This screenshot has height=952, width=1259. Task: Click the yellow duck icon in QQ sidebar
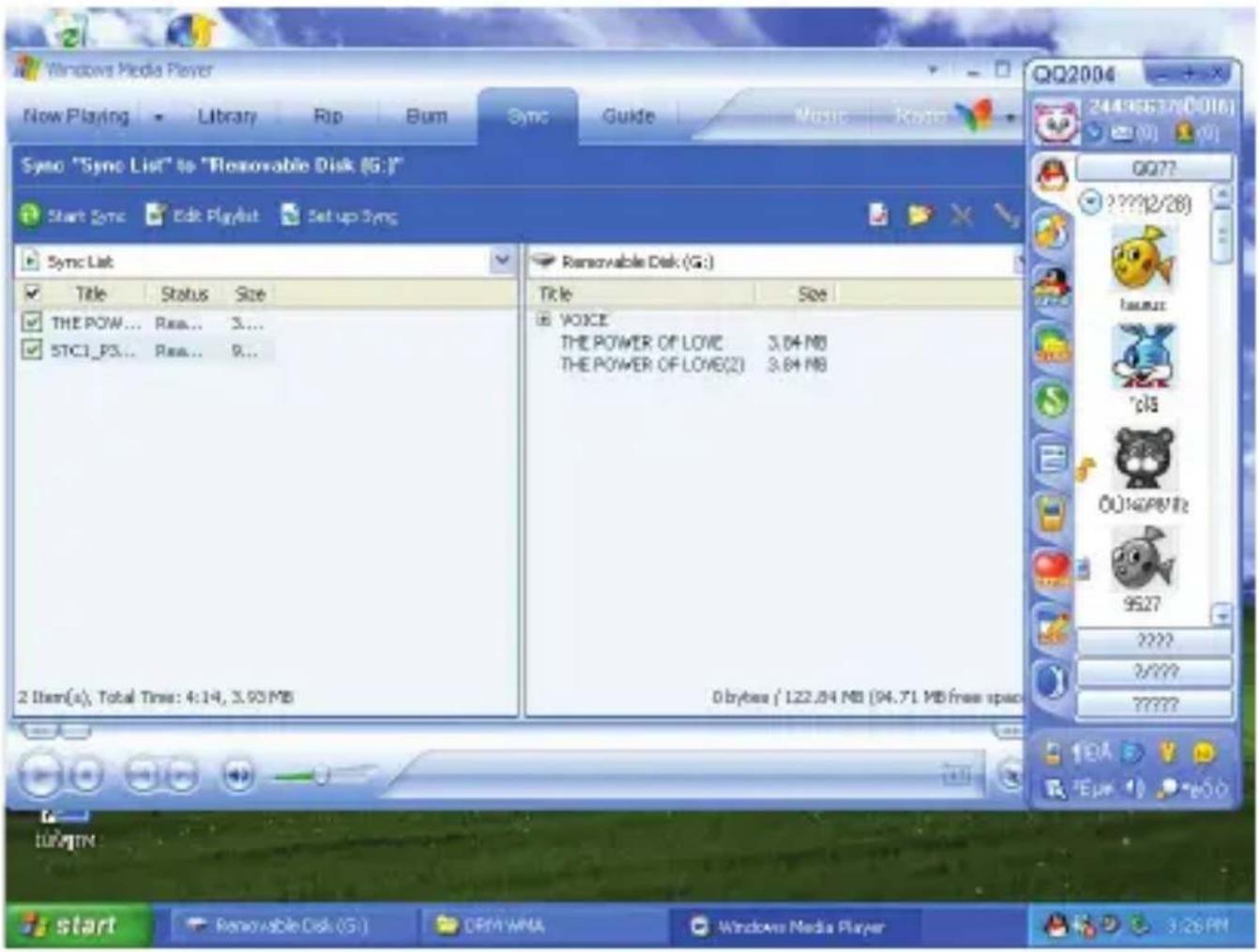coord(1053,230)
